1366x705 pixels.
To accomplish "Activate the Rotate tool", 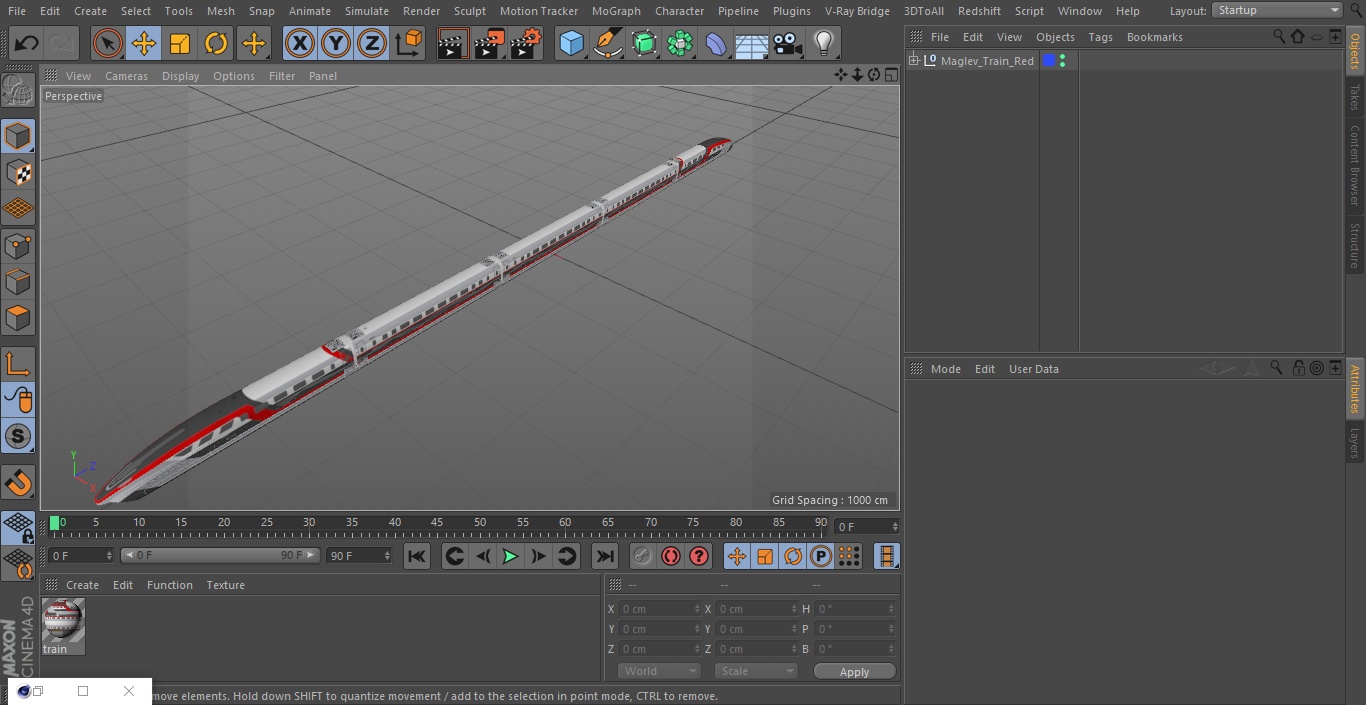I will point(216,43).
